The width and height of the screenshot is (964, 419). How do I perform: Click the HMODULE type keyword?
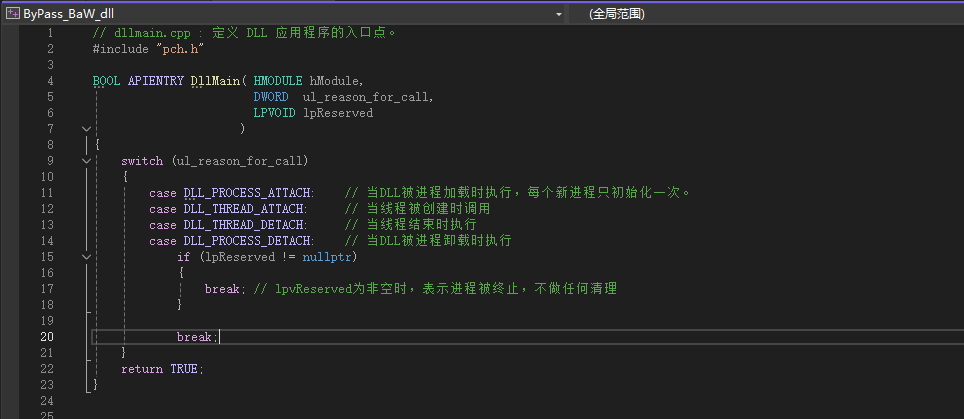(x=277, y=80)
